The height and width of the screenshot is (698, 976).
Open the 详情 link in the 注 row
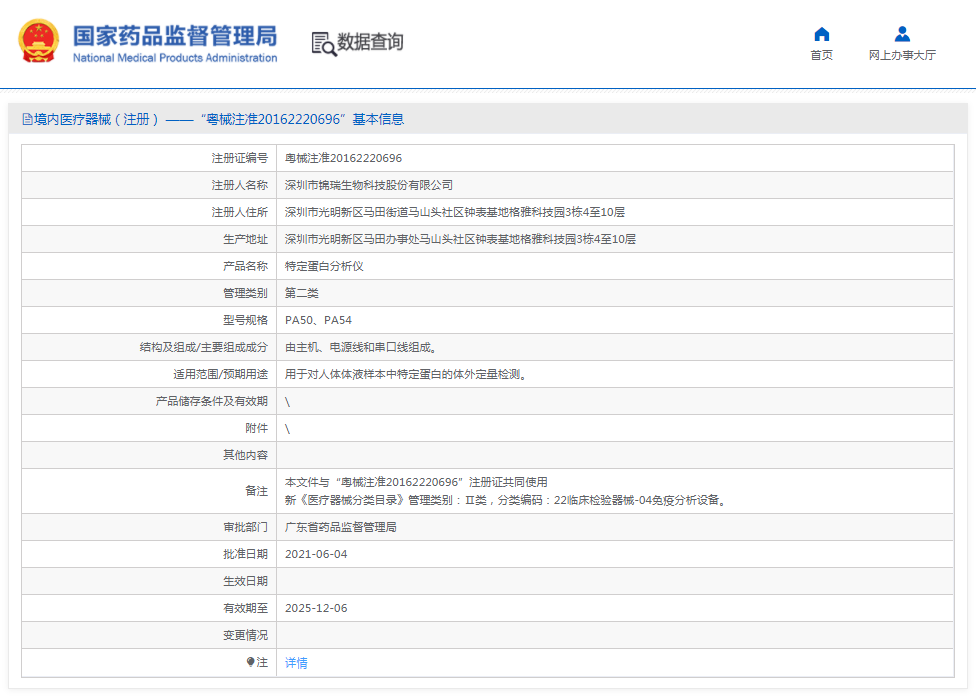[296, 663]
